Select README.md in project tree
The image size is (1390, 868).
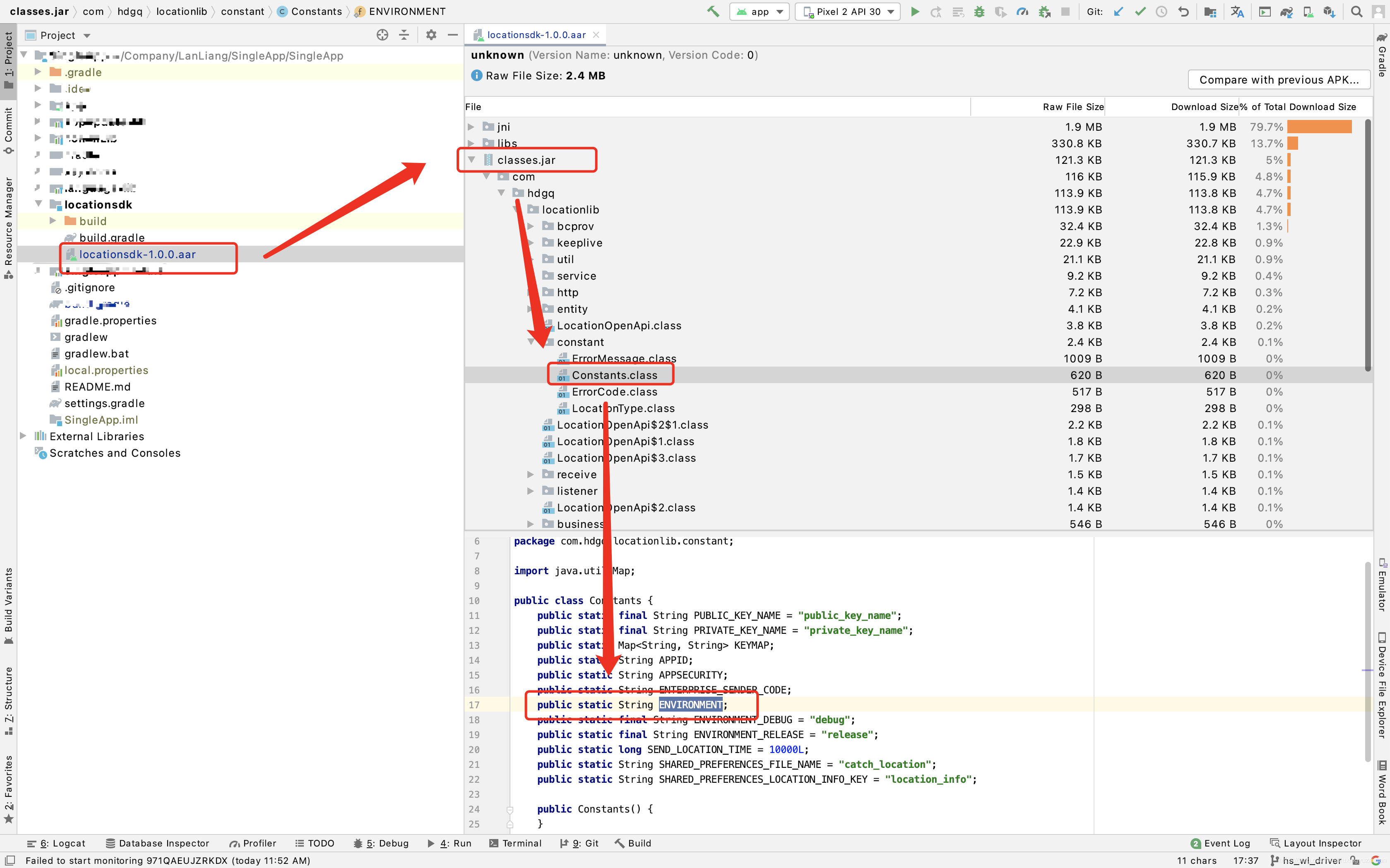[x=98, y=386]
